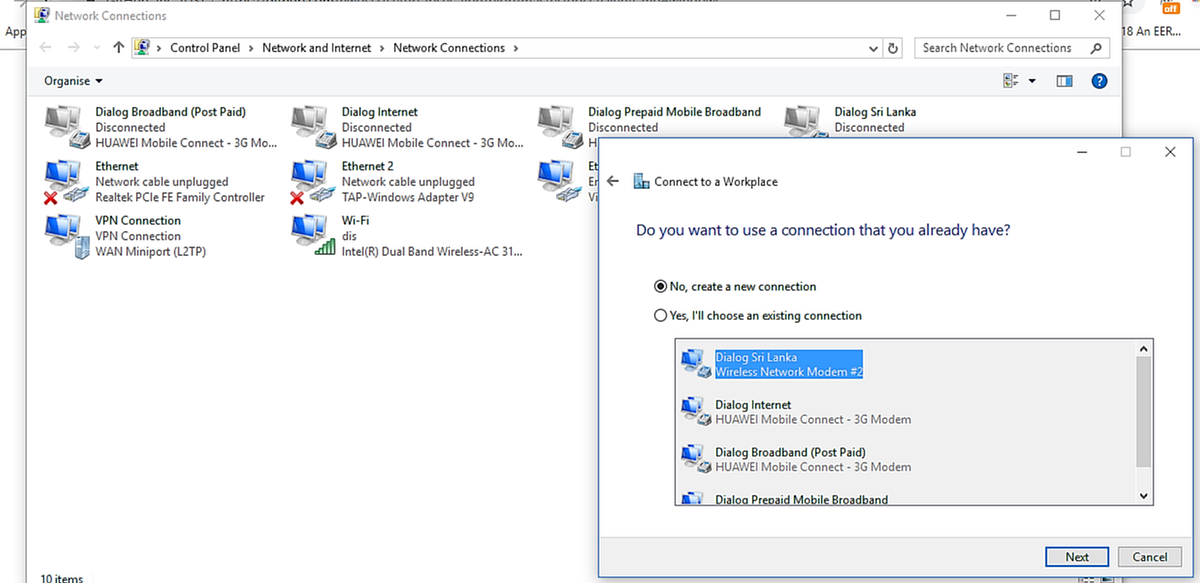Screen dimensions: 1200x583
Task: Open the Dialog Broadband (Post Paid) connection icon
Action: coord(67,127)
